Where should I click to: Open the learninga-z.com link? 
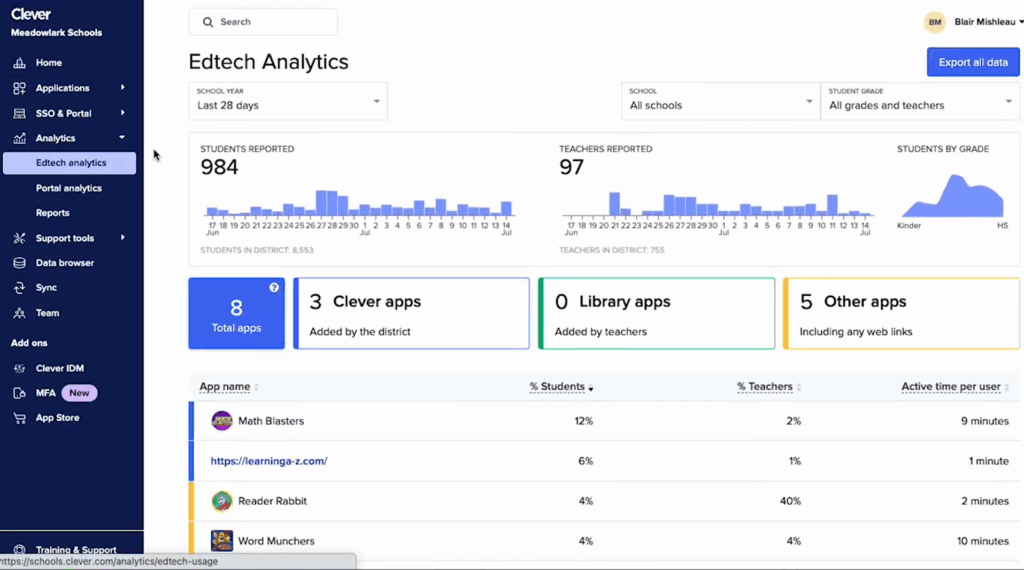click(x=268, y=461)
